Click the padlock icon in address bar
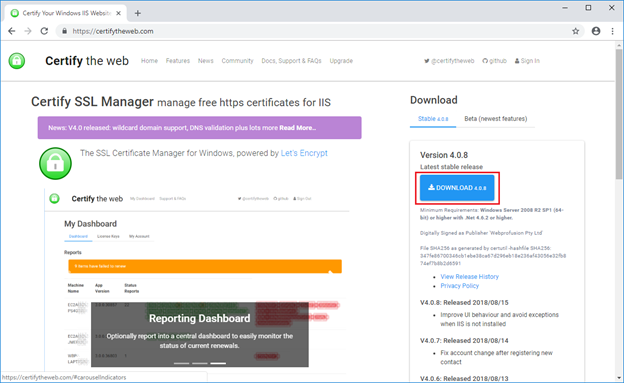The width and height of the screenshot is (624, 383). pyautogui.click(x=64, y=31)
